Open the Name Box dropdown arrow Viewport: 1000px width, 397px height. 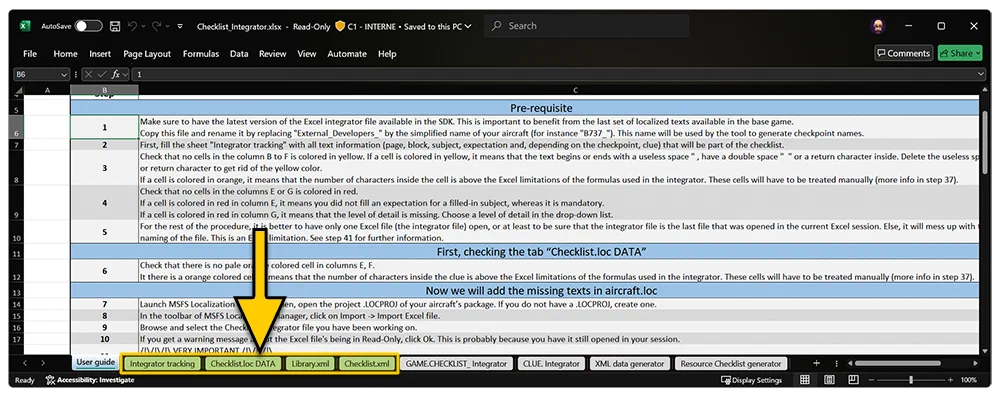(63, 75)
